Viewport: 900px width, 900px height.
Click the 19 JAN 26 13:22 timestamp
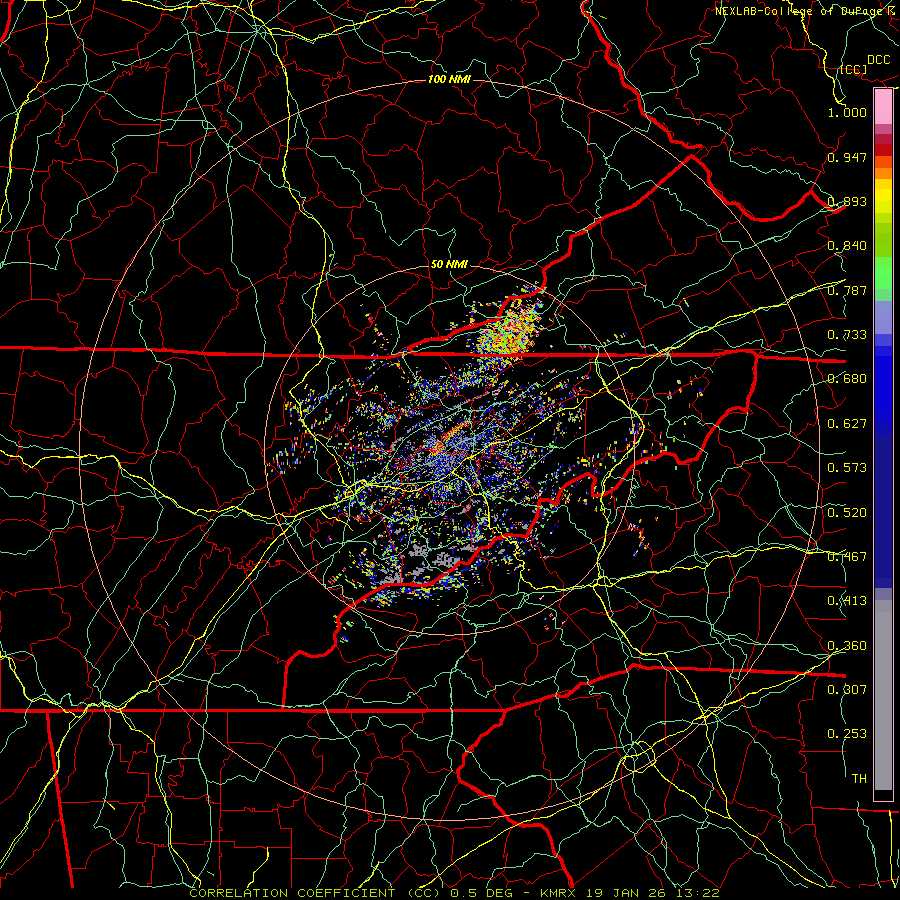coord(652,893)
